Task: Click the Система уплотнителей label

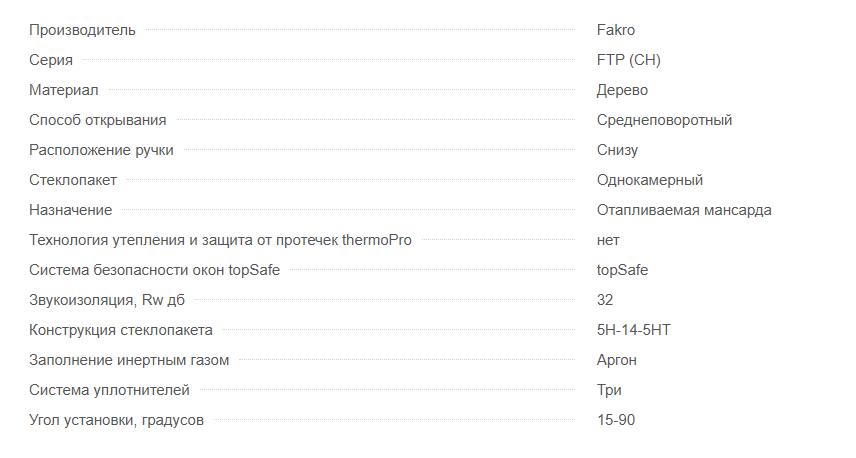Action: (109, 390)
